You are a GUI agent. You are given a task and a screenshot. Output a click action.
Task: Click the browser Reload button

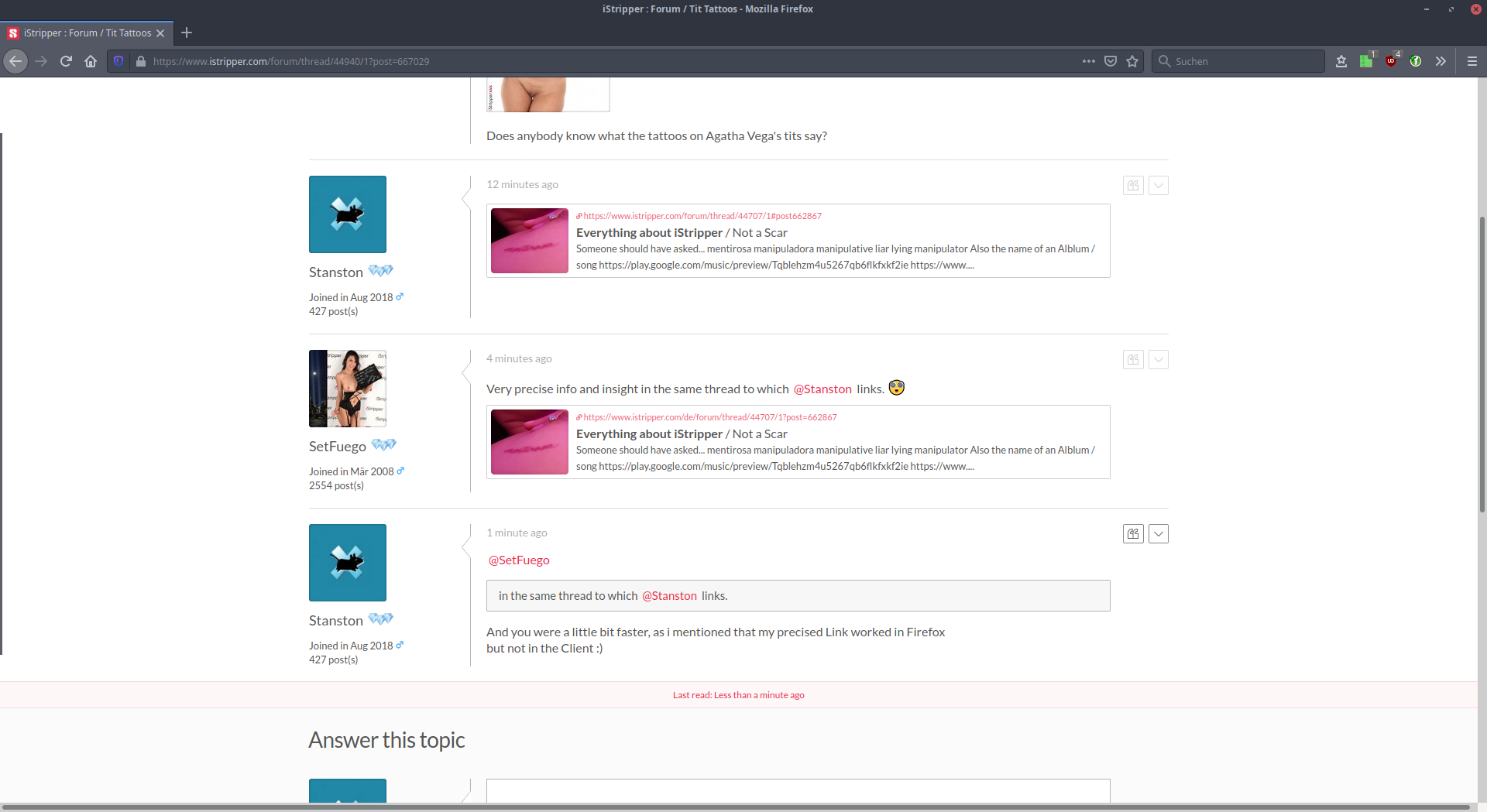66,61
